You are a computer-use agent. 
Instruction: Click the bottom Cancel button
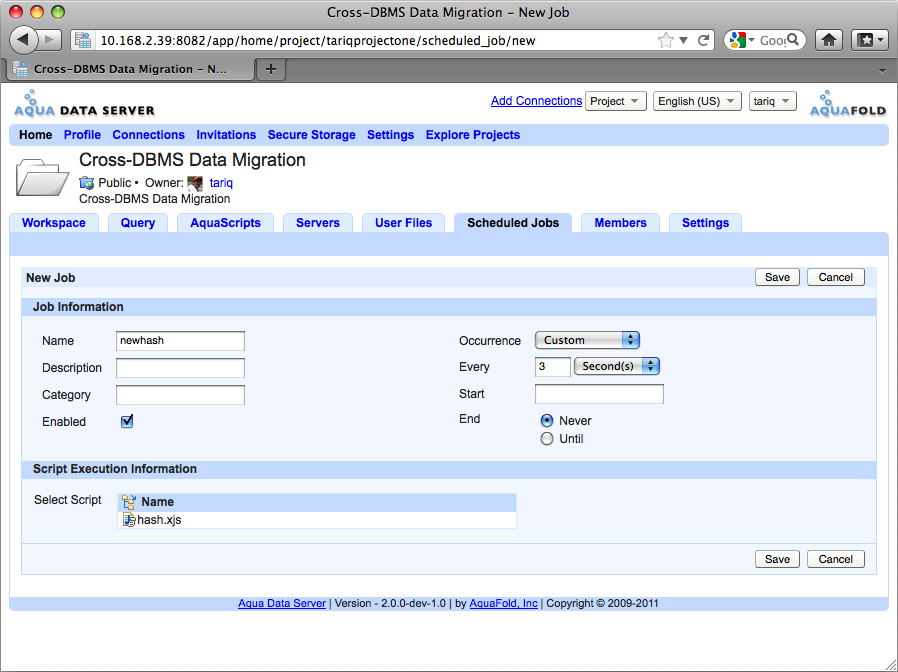pos(836,559)
